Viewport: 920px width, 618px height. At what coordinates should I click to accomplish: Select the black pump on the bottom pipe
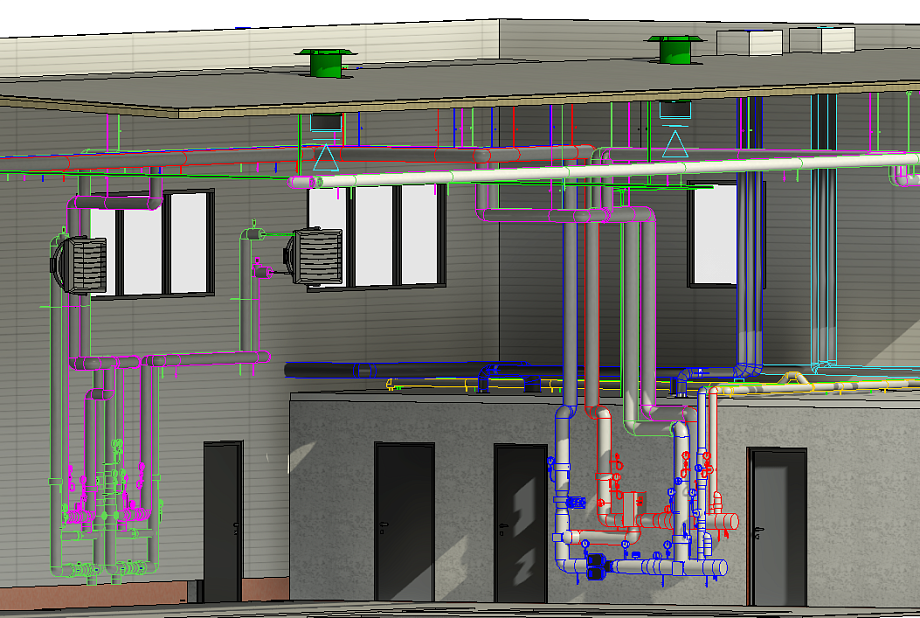597,567
